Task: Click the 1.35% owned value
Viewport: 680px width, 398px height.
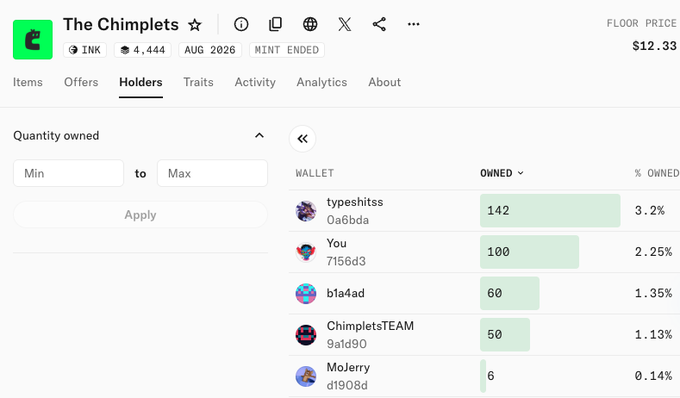Action: [654, 294]
